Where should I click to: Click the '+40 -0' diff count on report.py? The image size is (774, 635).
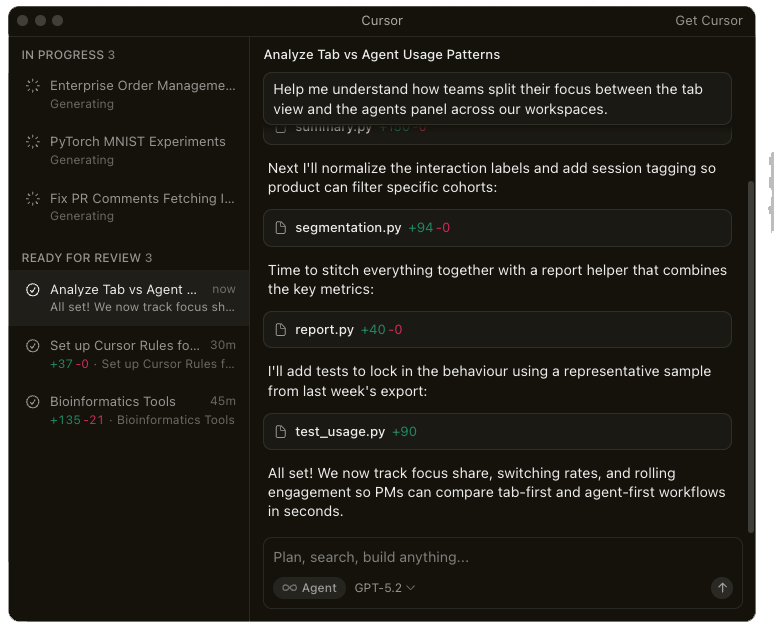[x=381, y=329]
